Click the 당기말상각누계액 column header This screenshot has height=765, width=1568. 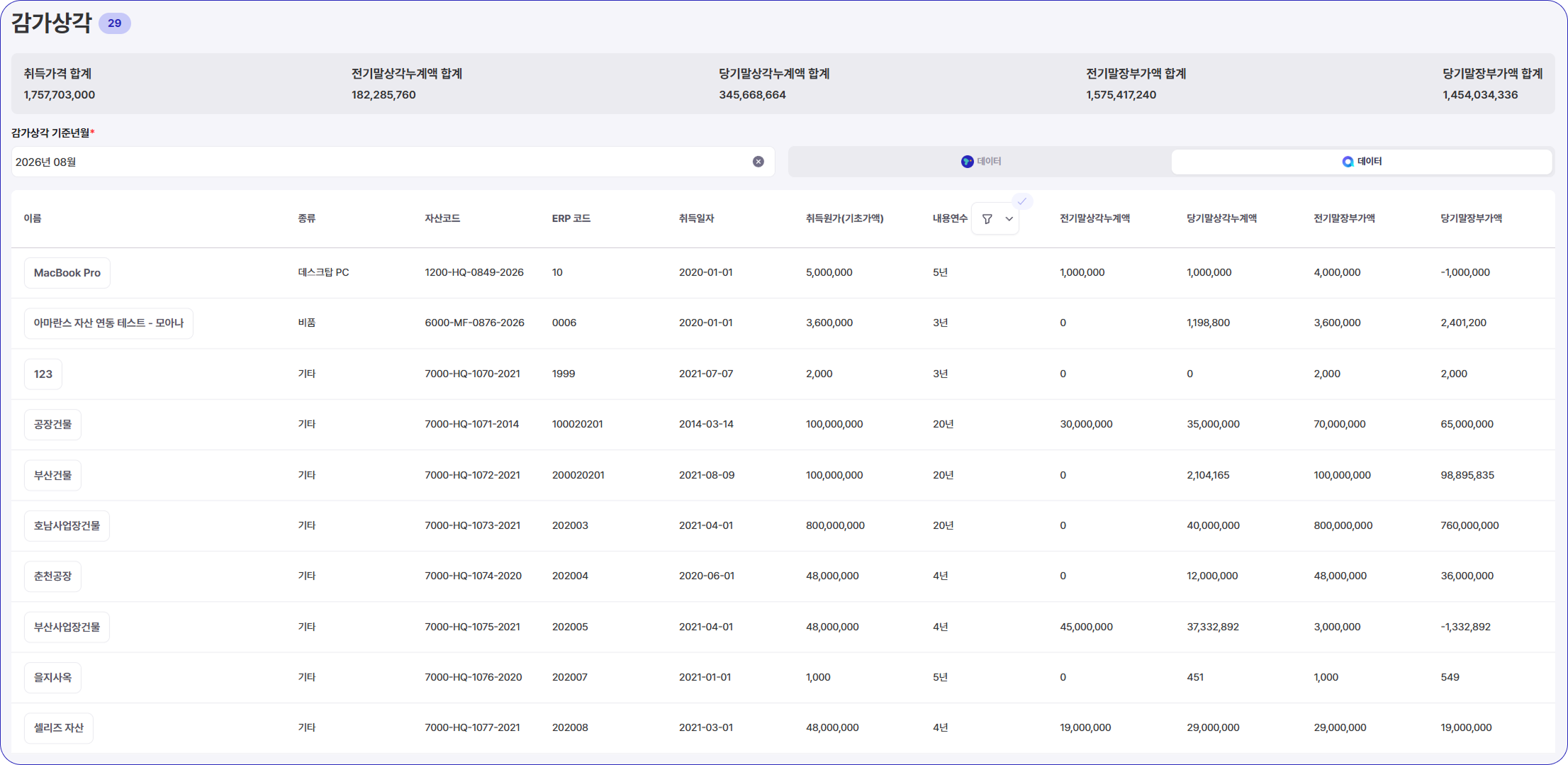coord(1221,218)
